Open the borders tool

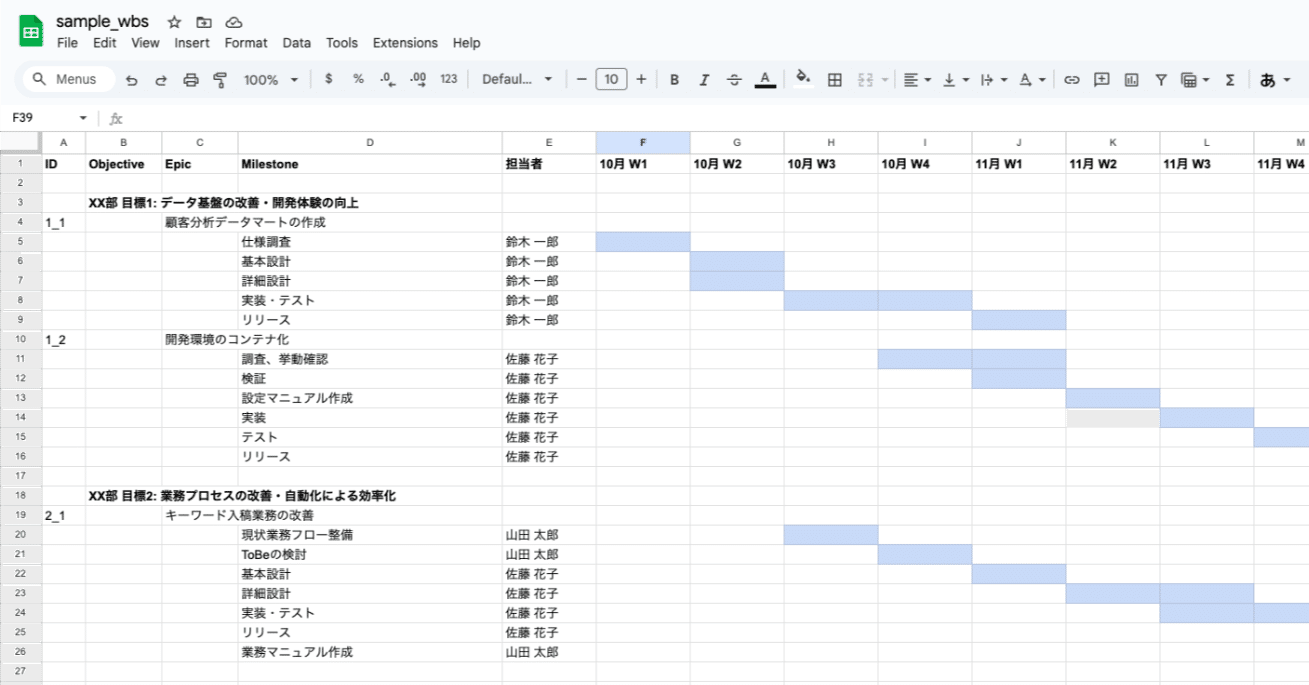[x=835, y=79]
